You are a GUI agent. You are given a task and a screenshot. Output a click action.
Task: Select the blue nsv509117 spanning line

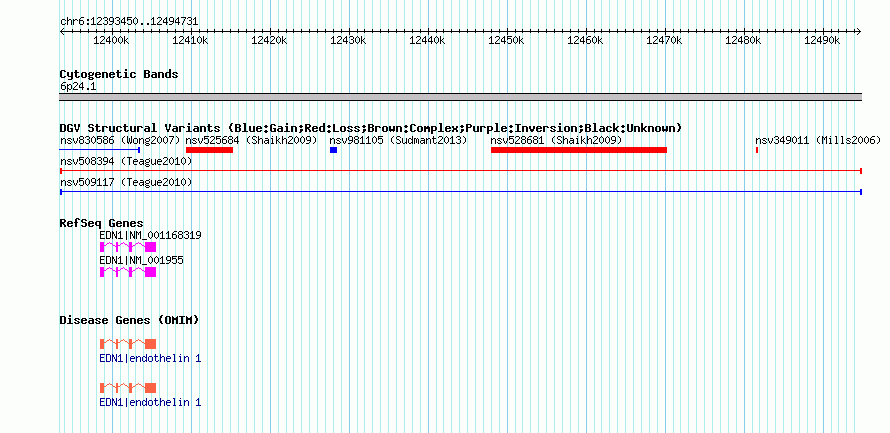(461, 192)
